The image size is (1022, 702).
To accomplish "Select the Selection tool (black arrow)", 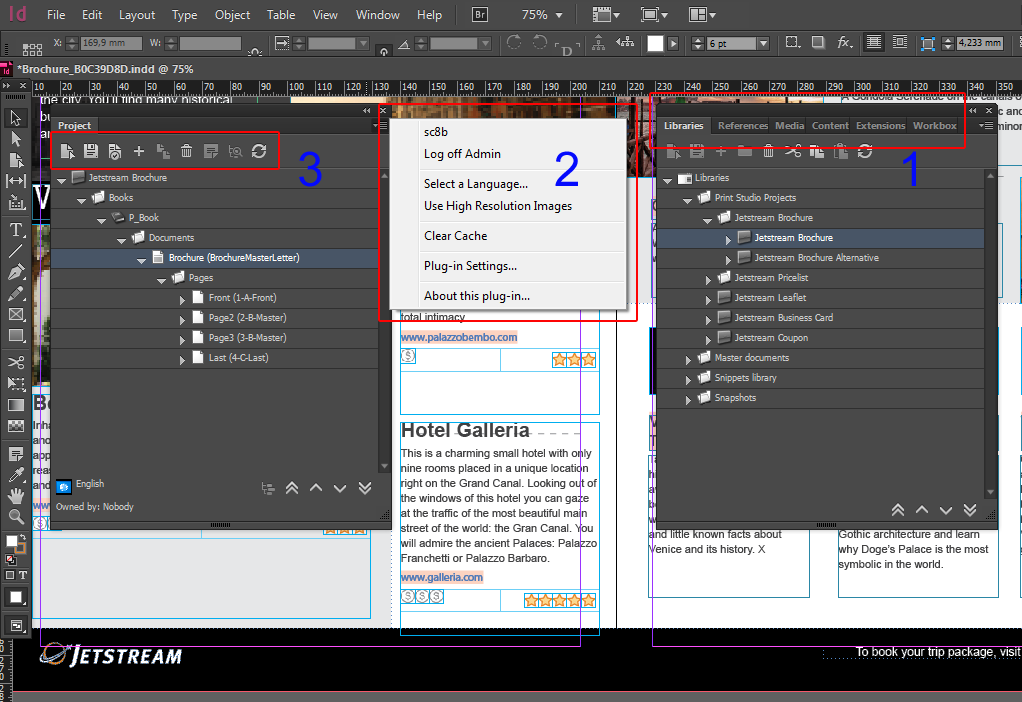I will pos(16,118).
